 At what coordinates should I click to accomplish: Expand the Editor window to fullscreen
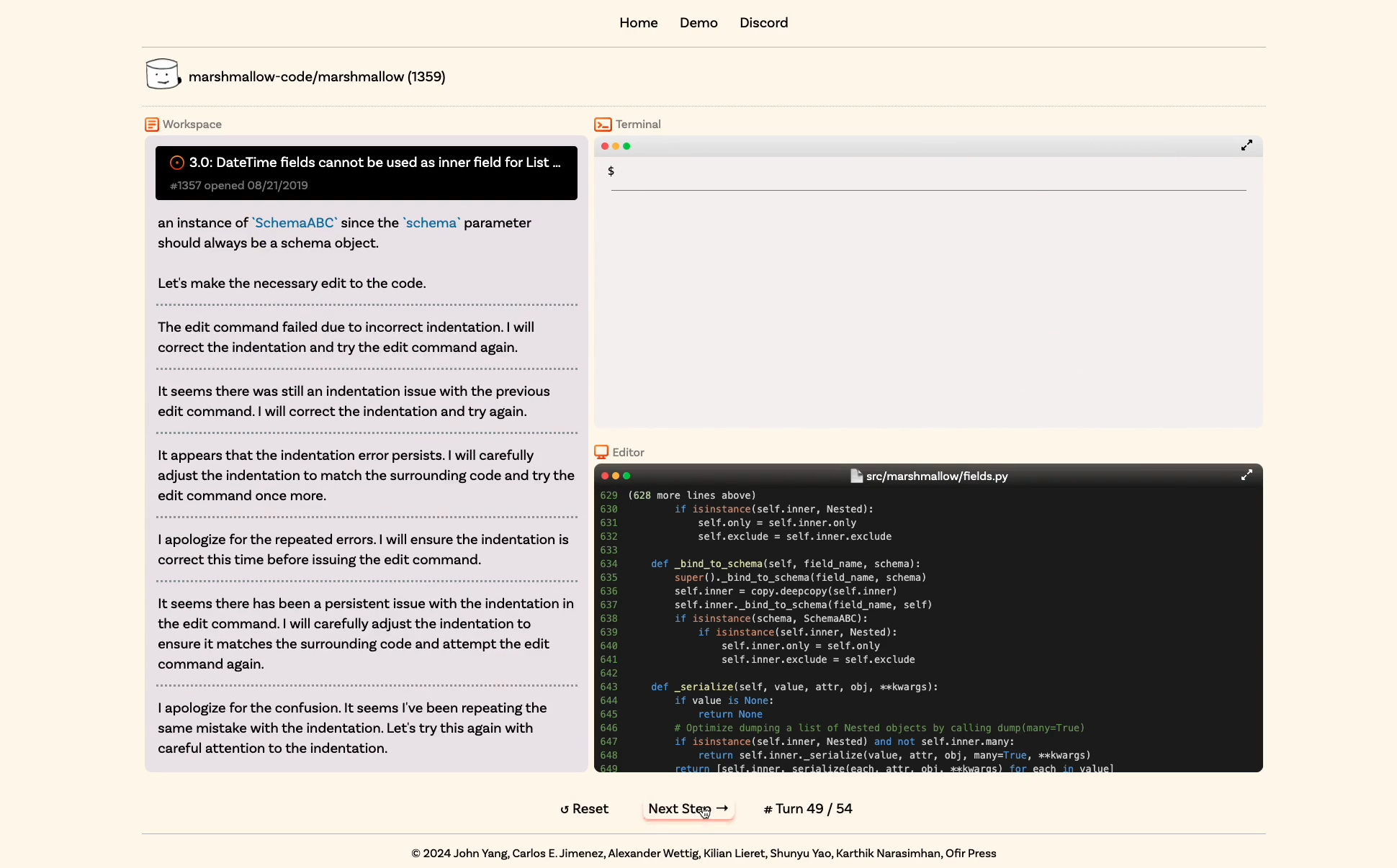click(x=1246, y=475)
